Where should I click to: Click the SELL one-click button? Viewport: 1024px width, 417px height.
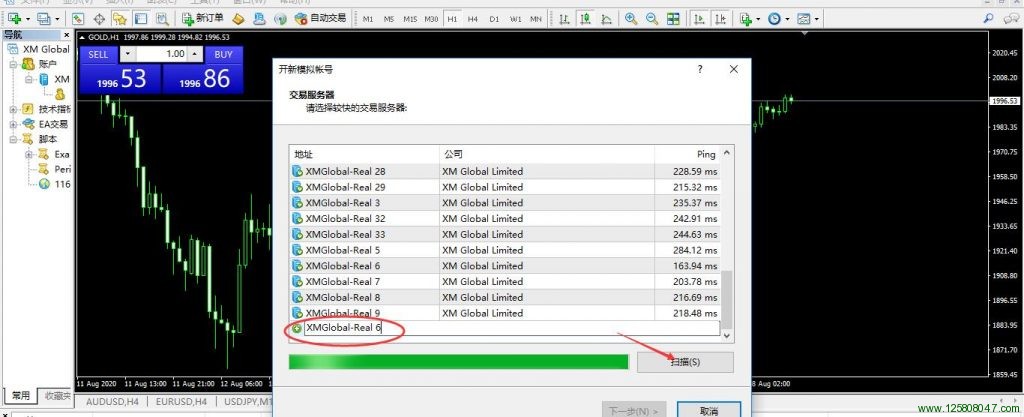pos(99,55)
